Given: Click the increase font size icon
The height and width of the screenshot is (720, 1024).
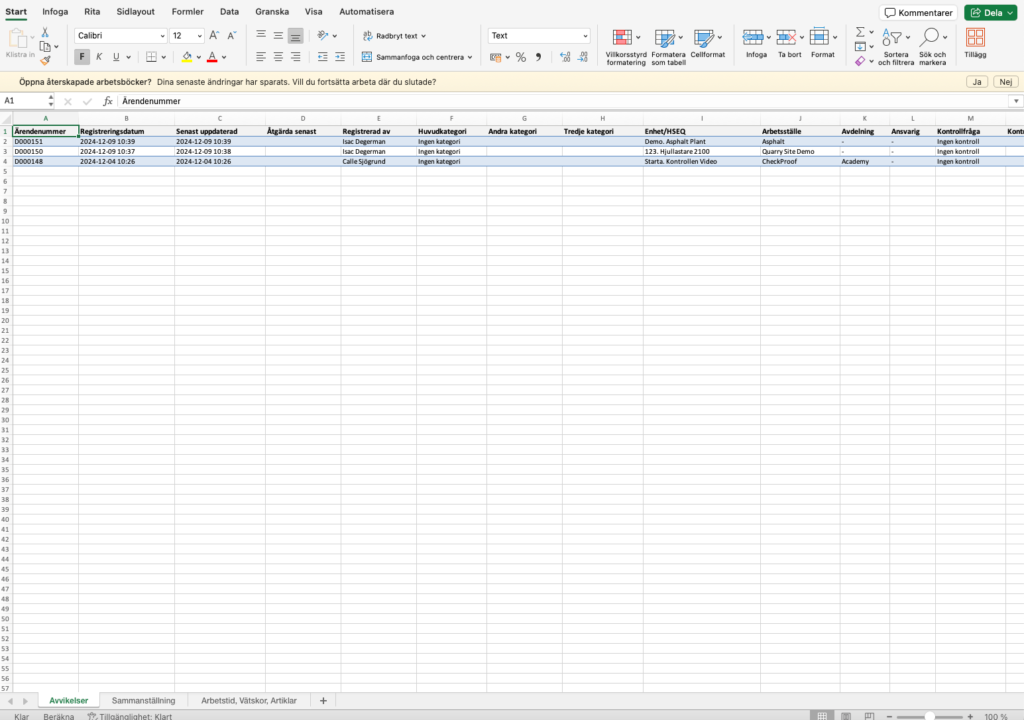Looking at the screenshot, I should [214, 35].
